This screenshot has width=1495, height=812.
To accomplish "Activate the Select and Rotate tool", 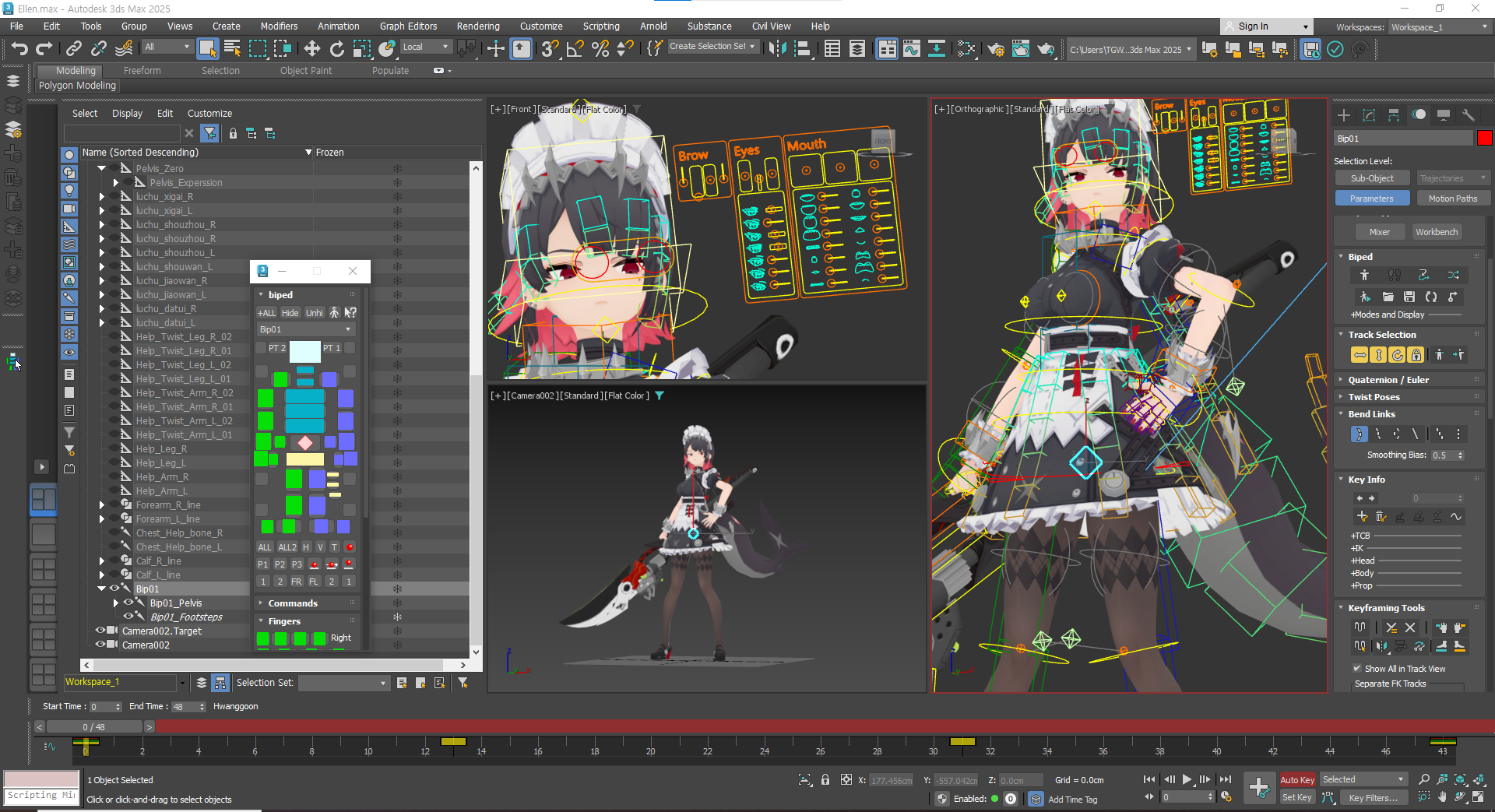I will tap(337, 49).
